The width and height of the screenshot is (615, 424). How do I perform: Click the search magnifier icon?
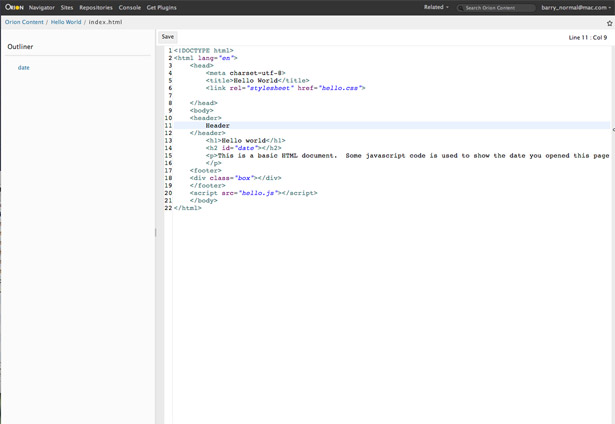coord(460,8)
